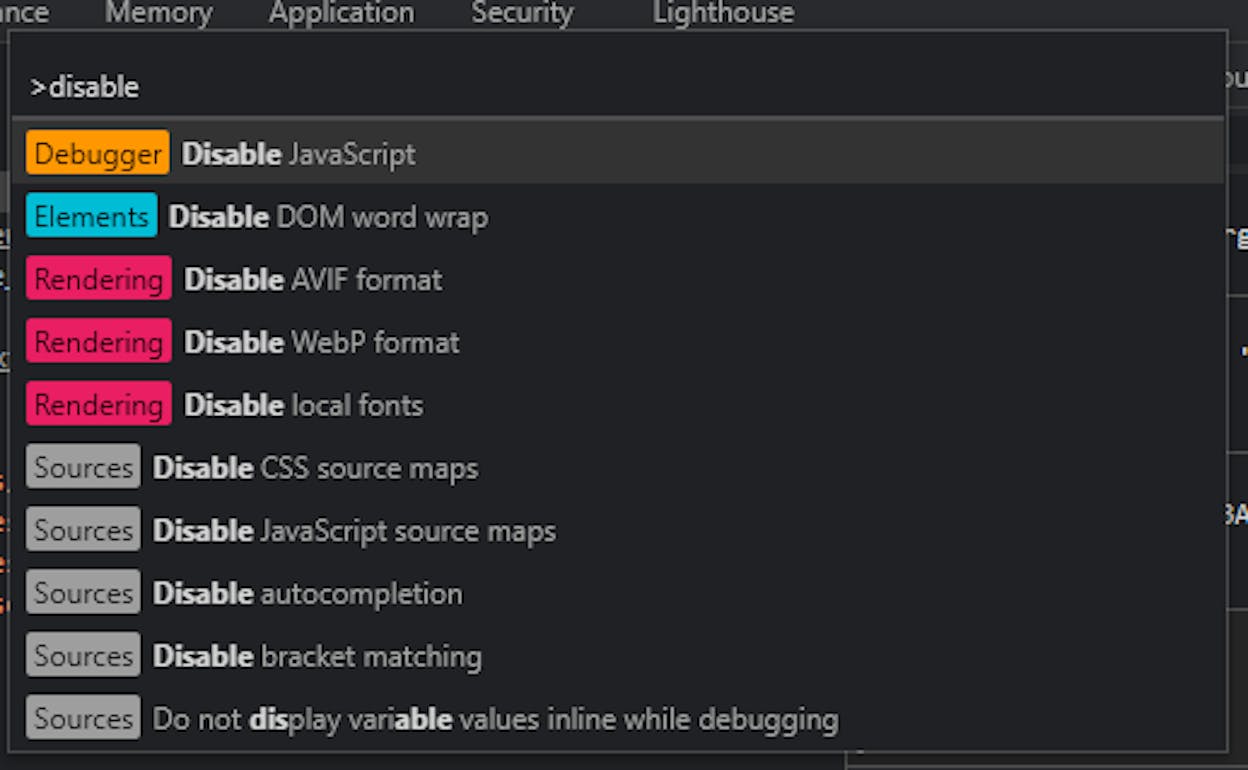Image resolution: width=1248 pixels, height=770 pixels.
Task: Select Disable bracket matching entry
Action: coord(618,656)
